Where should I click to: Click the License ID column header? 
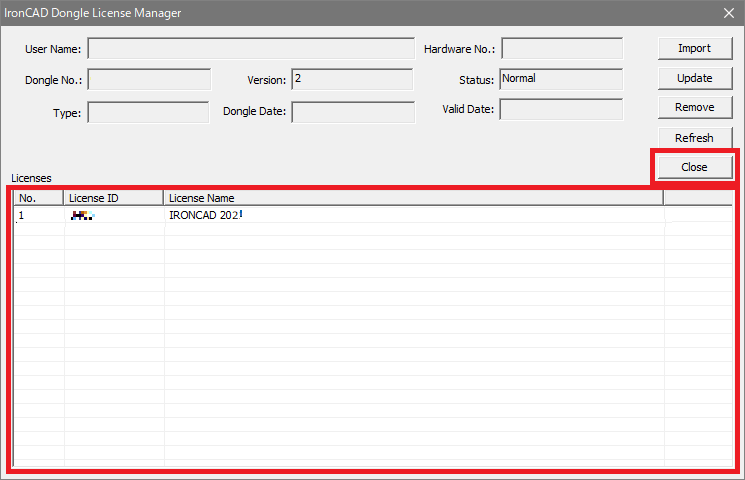(113, 198)
